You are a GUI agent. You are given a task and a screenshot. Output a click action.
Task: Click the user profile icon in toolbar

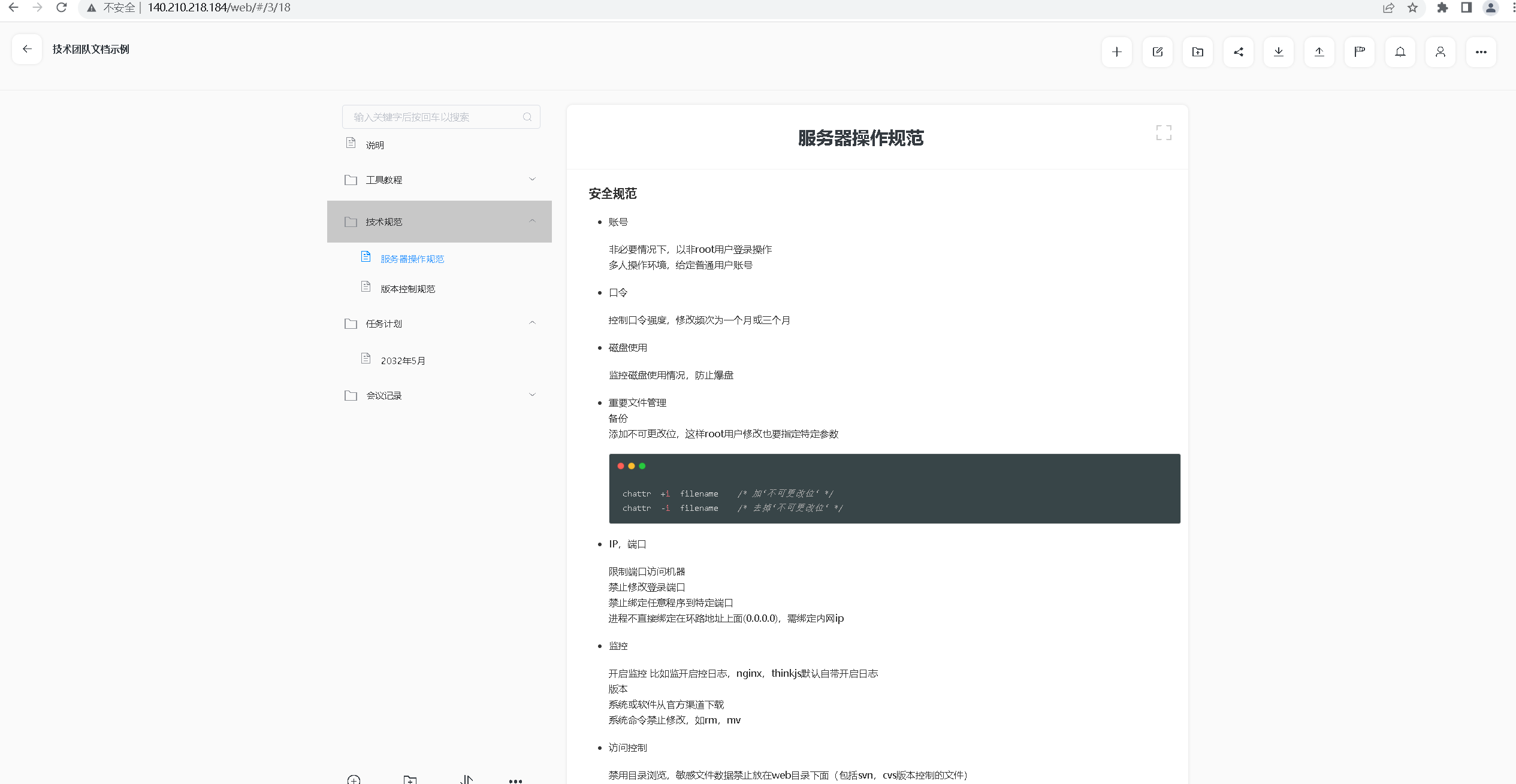click(x=1440, y=52)
